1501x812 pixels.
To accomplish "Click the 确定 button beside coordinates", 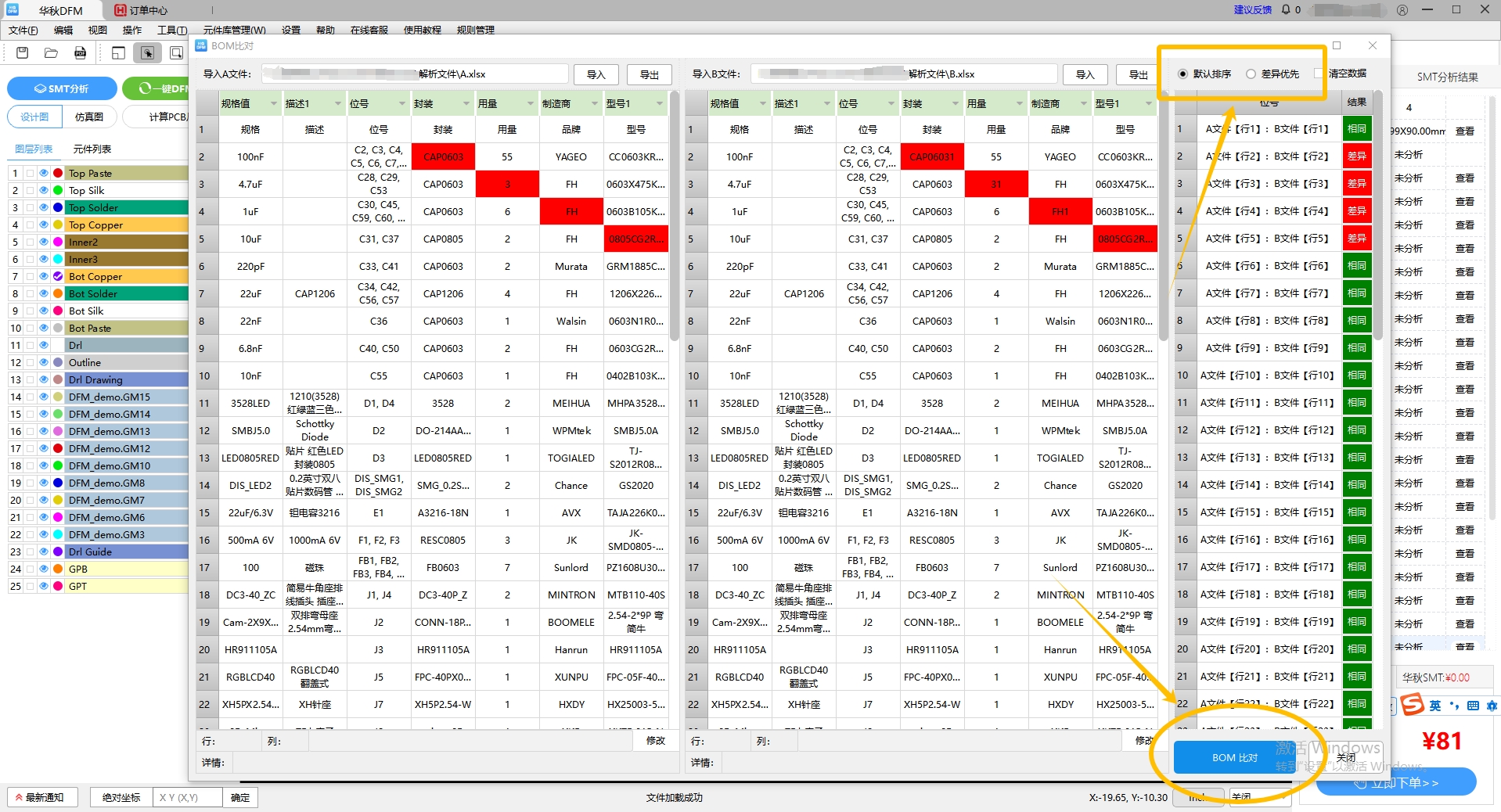I will [240, 797].
